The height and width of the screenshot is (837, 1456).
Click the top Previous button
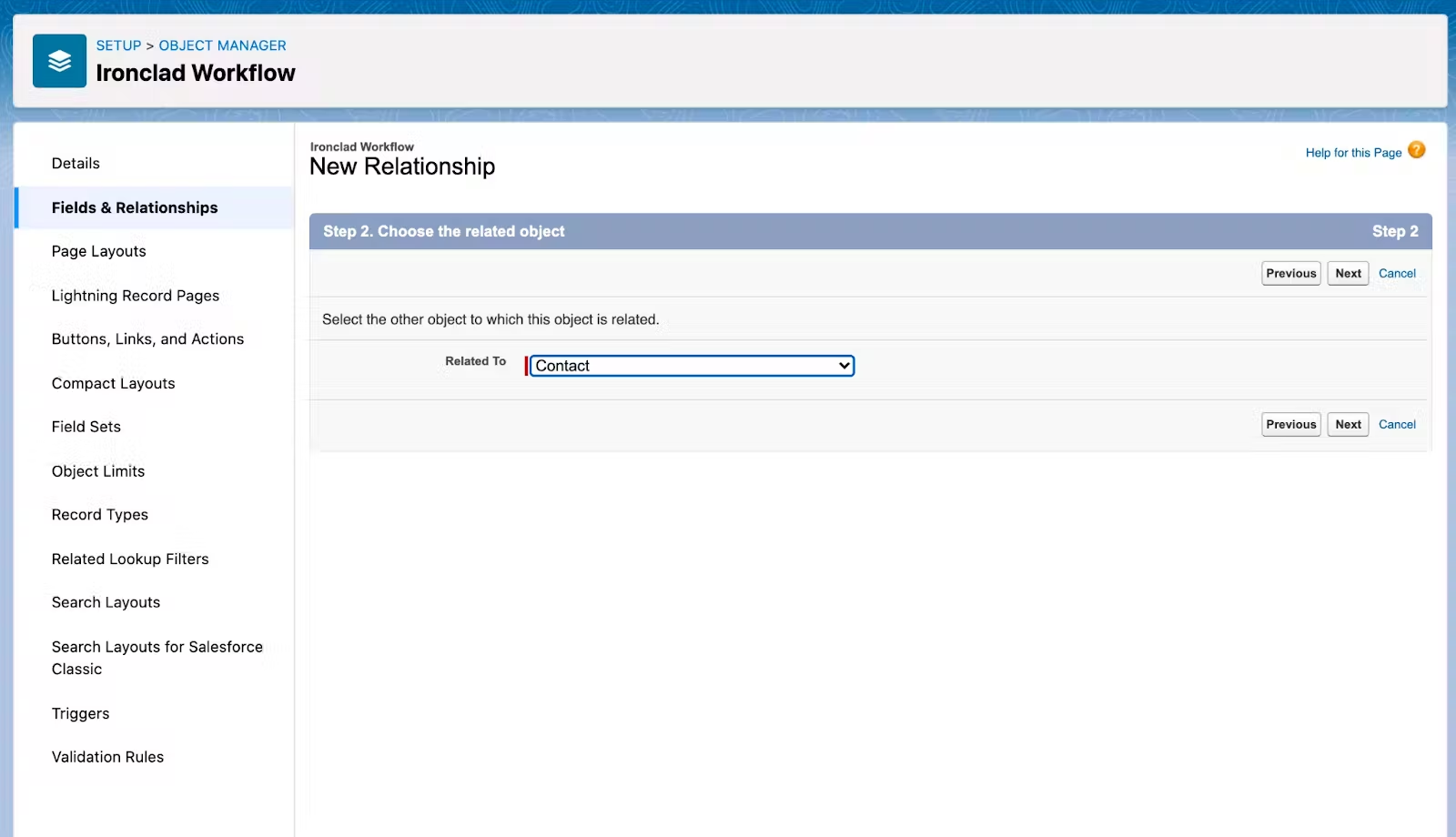(1291, 273)
